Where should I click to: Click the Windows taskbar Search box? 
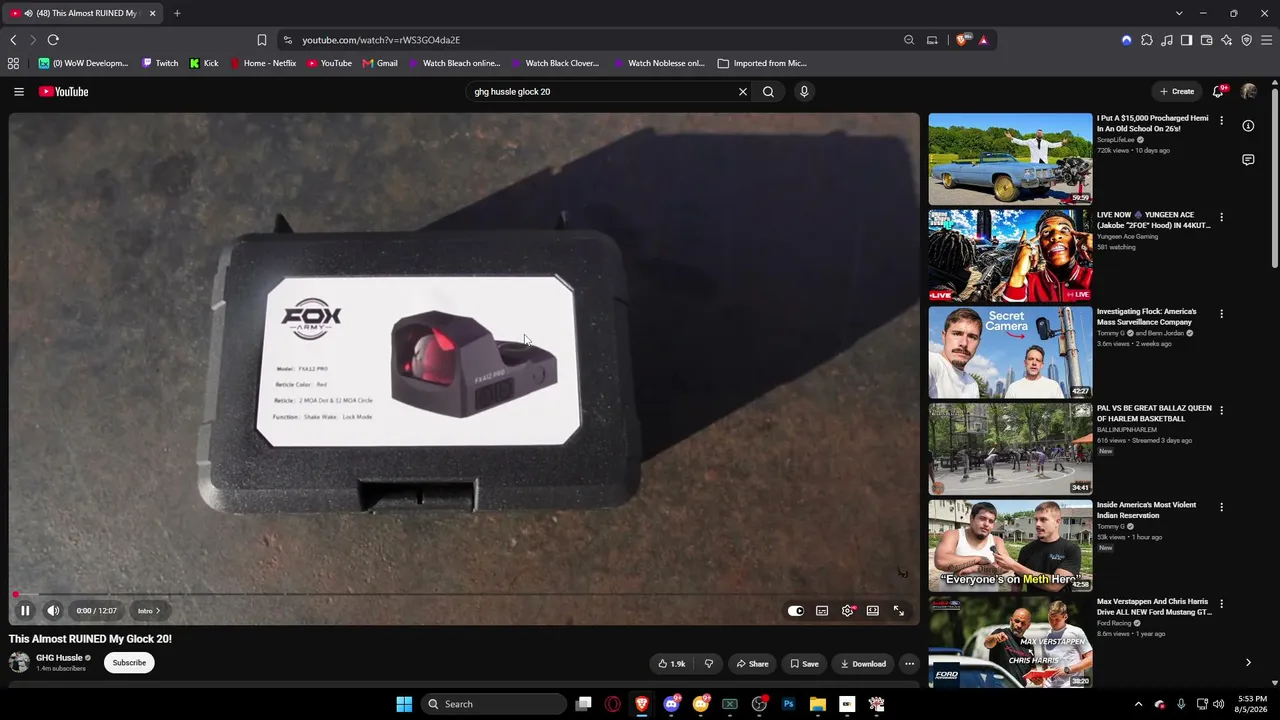[x=494, y=704]
